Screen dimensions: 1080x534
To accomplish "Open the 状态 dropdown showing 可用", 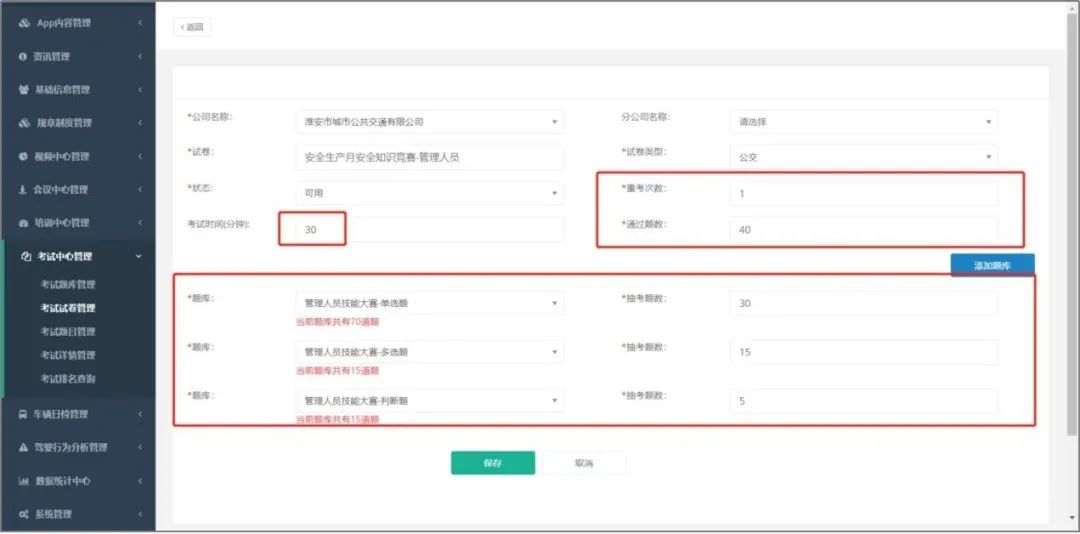I will click(430, 194).
